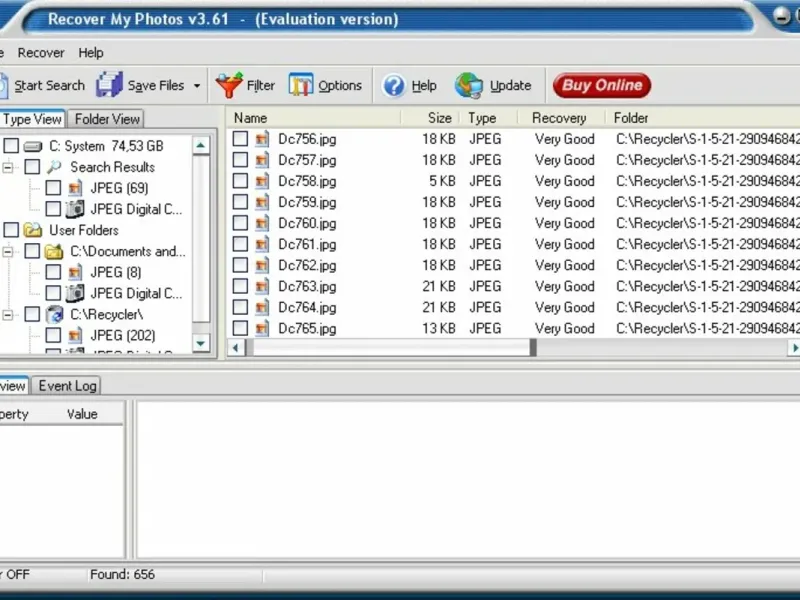Click the User Folders folder icon
This screenshot has width=800, height=600.
(33, 230)
